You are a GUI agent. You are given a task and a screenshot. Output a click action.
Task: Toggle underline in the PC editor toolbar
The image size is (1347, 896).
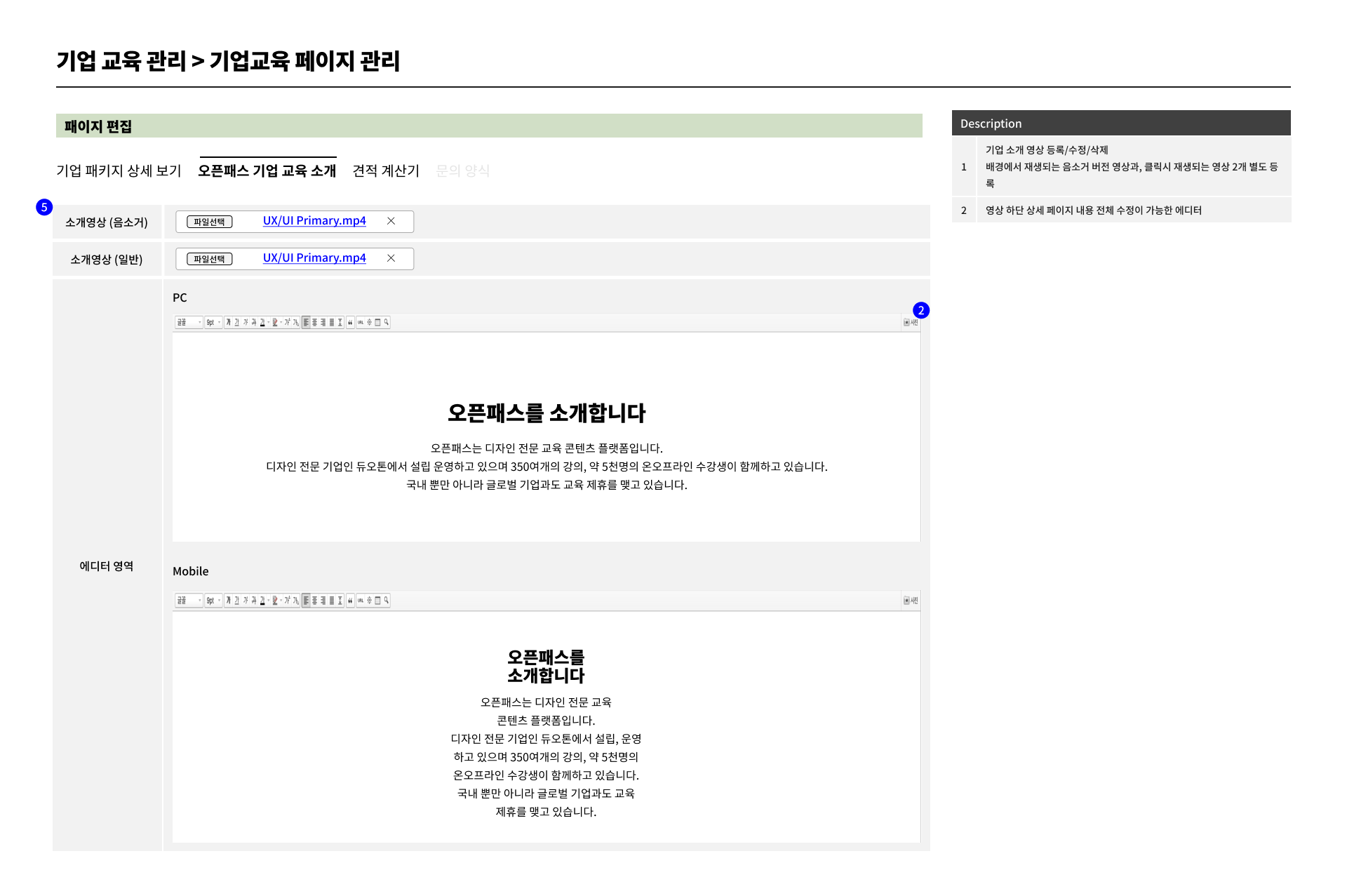point(237,322)
